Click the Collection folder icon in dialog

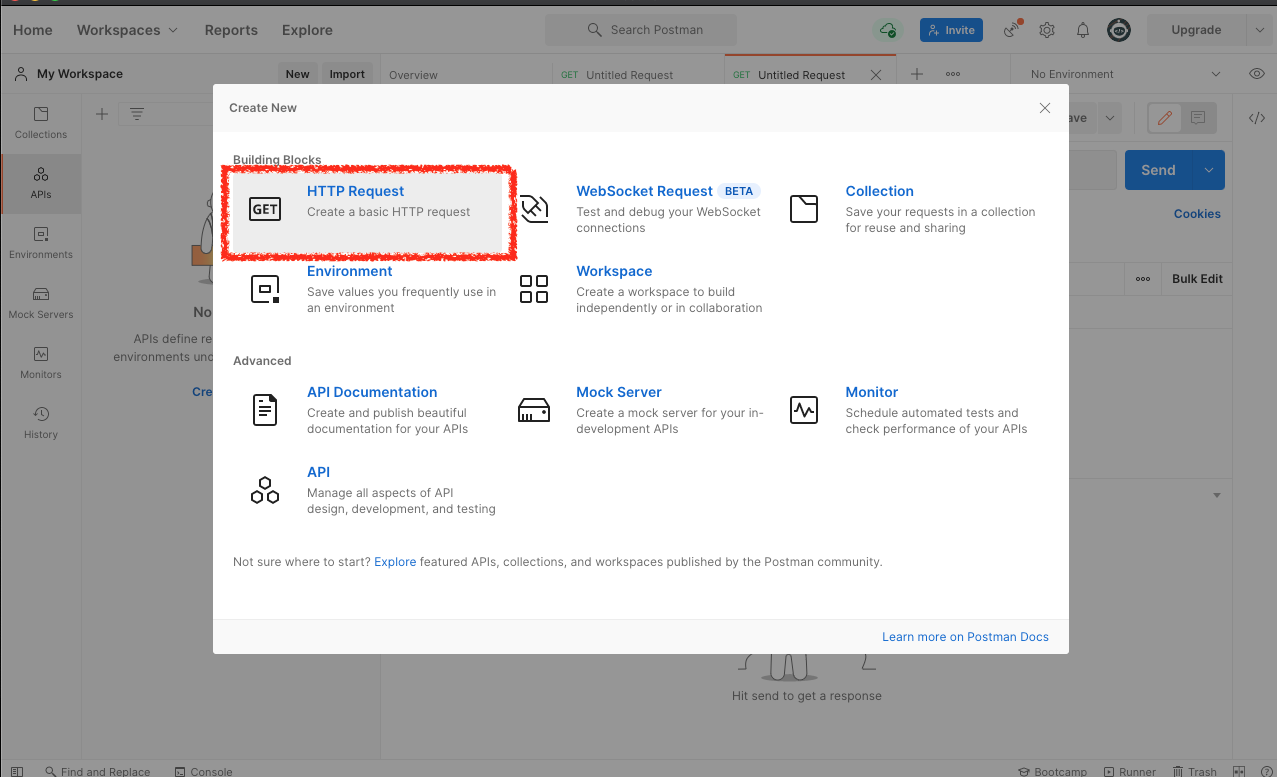click(804, 208)
